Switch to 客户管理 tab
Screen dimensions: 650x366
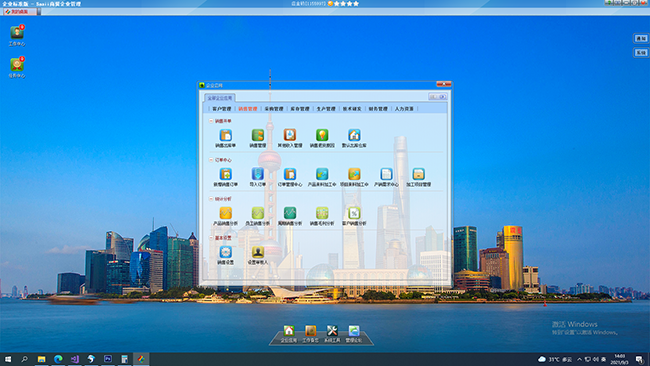222,109
